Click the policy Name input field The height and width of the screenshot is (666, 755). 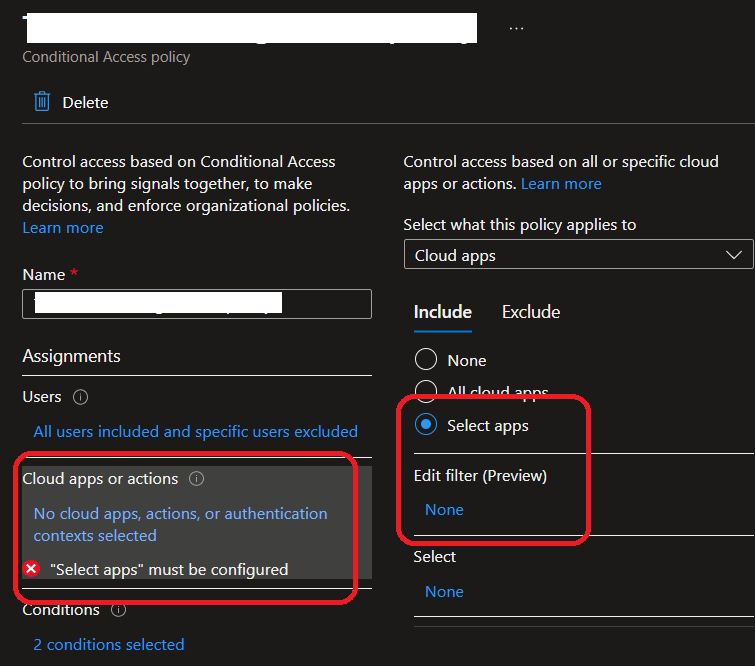coord(197,304)
